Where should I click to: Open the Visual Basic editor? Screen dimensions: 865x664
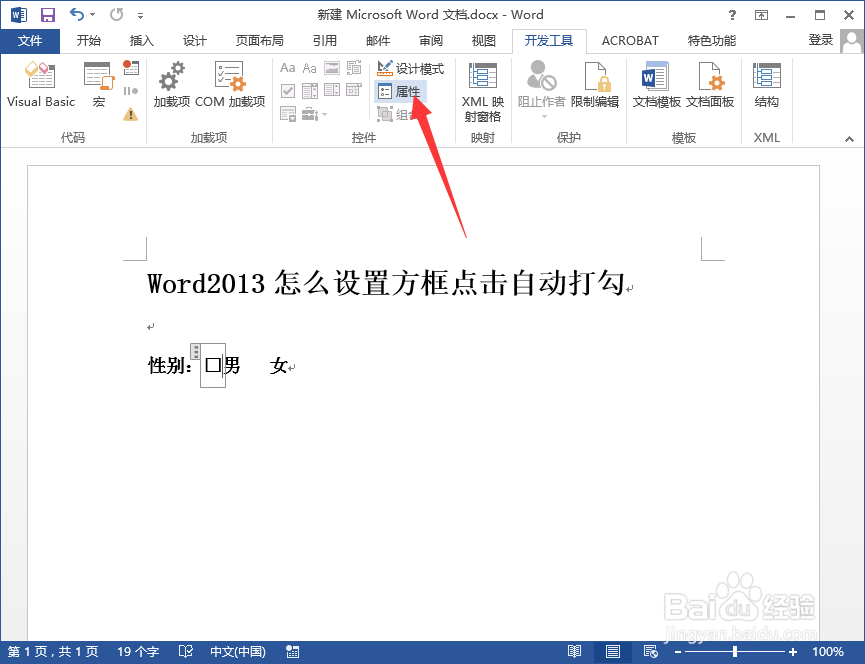[x=40, y=84]
